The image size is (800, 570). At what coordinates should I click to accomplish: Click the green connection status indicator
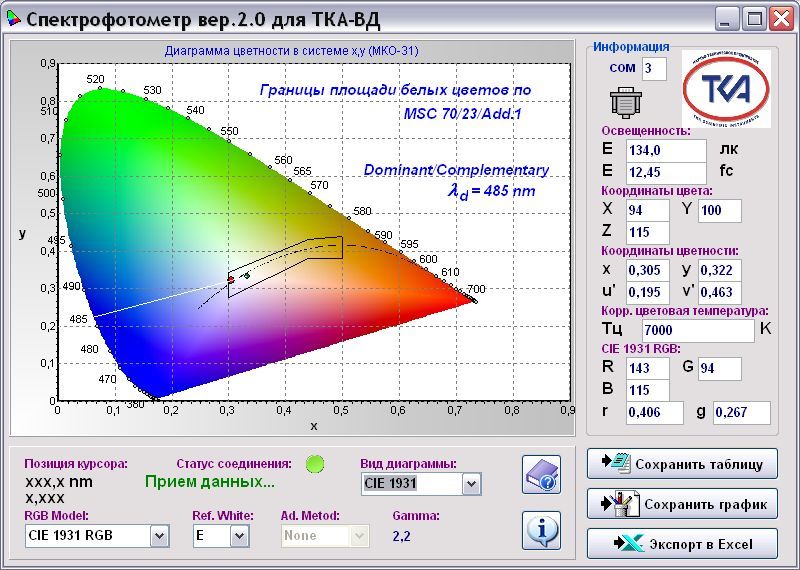coord(316,463)
